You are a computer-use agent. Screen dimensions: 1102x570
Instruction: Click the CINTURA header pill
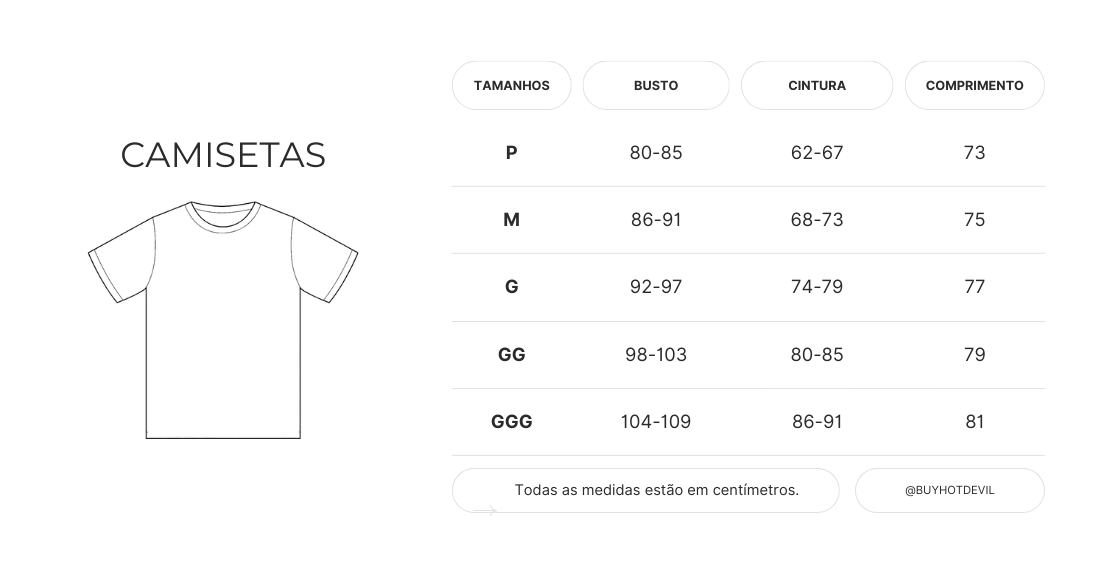pos(817,86)
